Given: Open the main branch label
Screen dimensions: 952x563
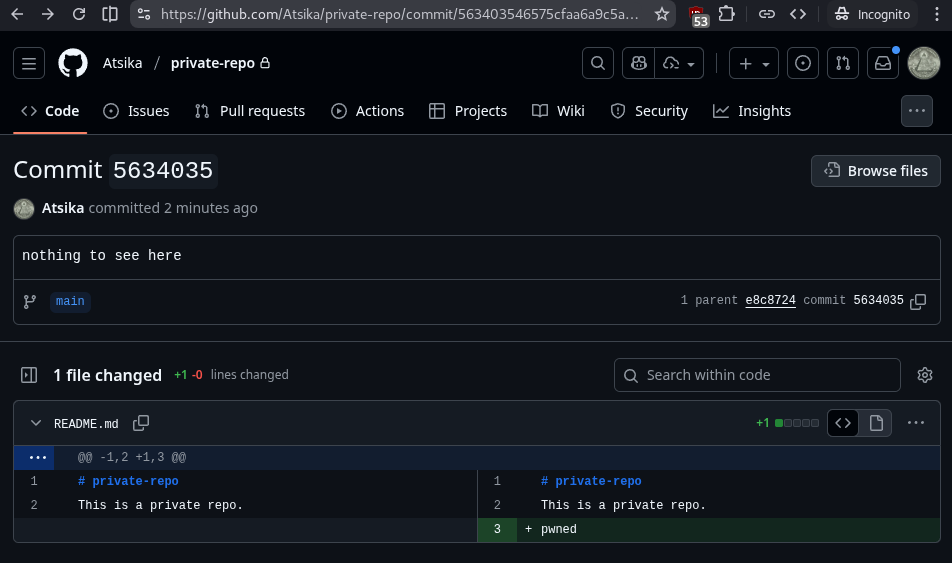Looking at the screenshot, I should pos(70,301).
